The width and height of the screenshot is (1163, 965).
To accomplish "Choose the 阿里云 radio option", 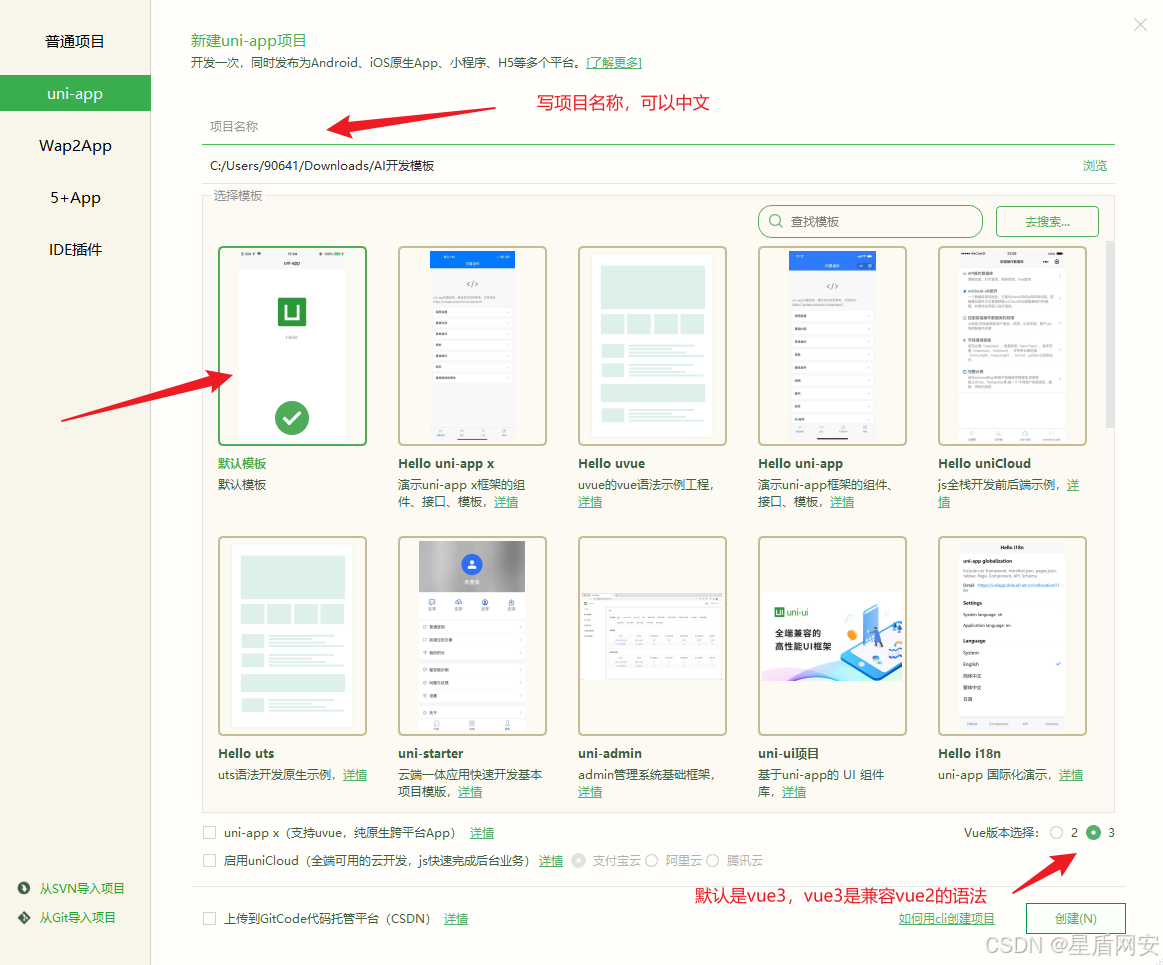I will [x=651, y=860].
